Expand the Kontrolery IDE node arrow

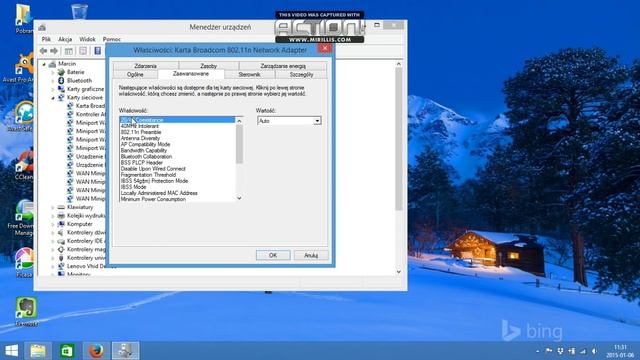53,241
